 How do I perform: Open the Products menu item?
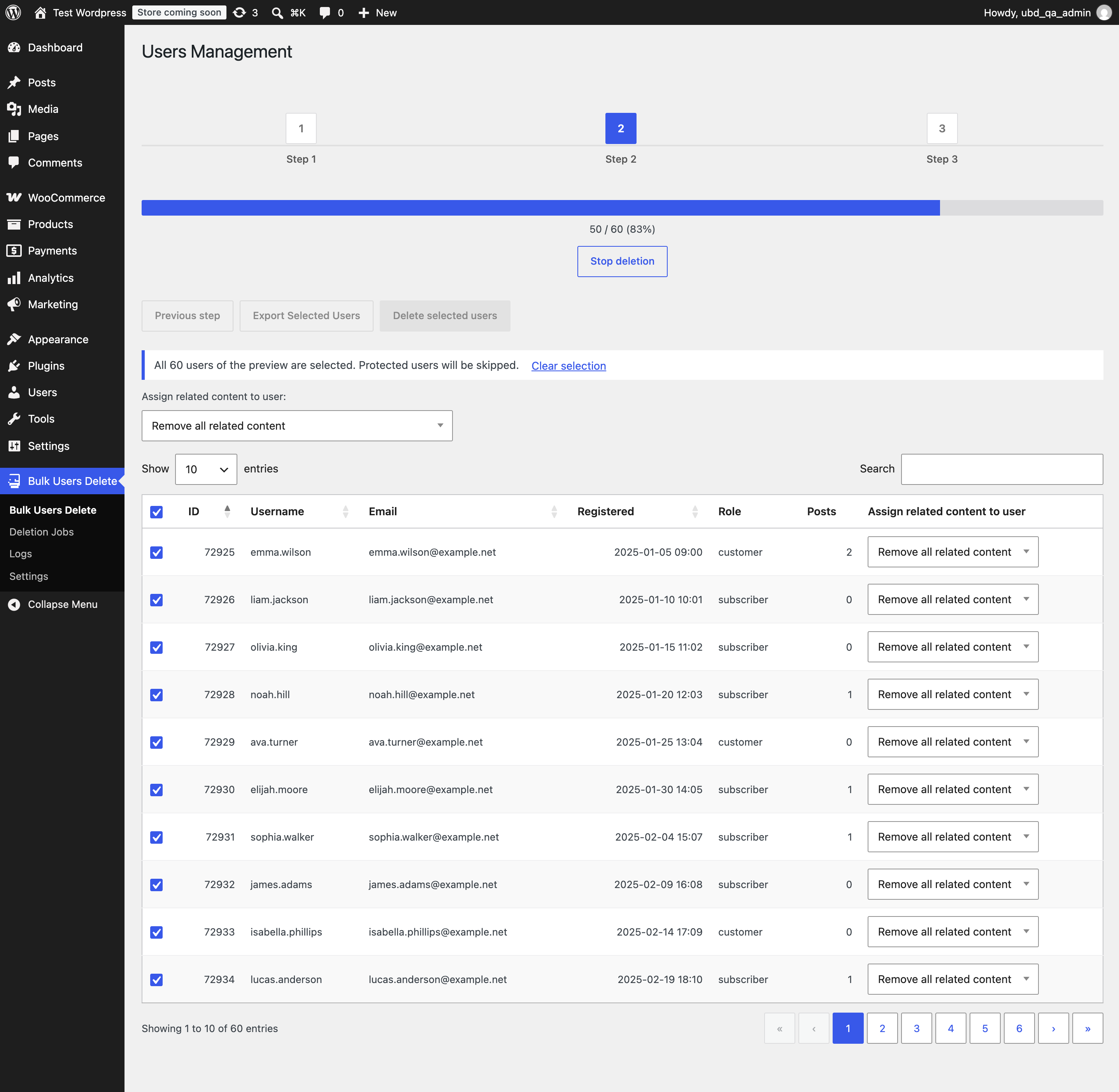point(51,224)
